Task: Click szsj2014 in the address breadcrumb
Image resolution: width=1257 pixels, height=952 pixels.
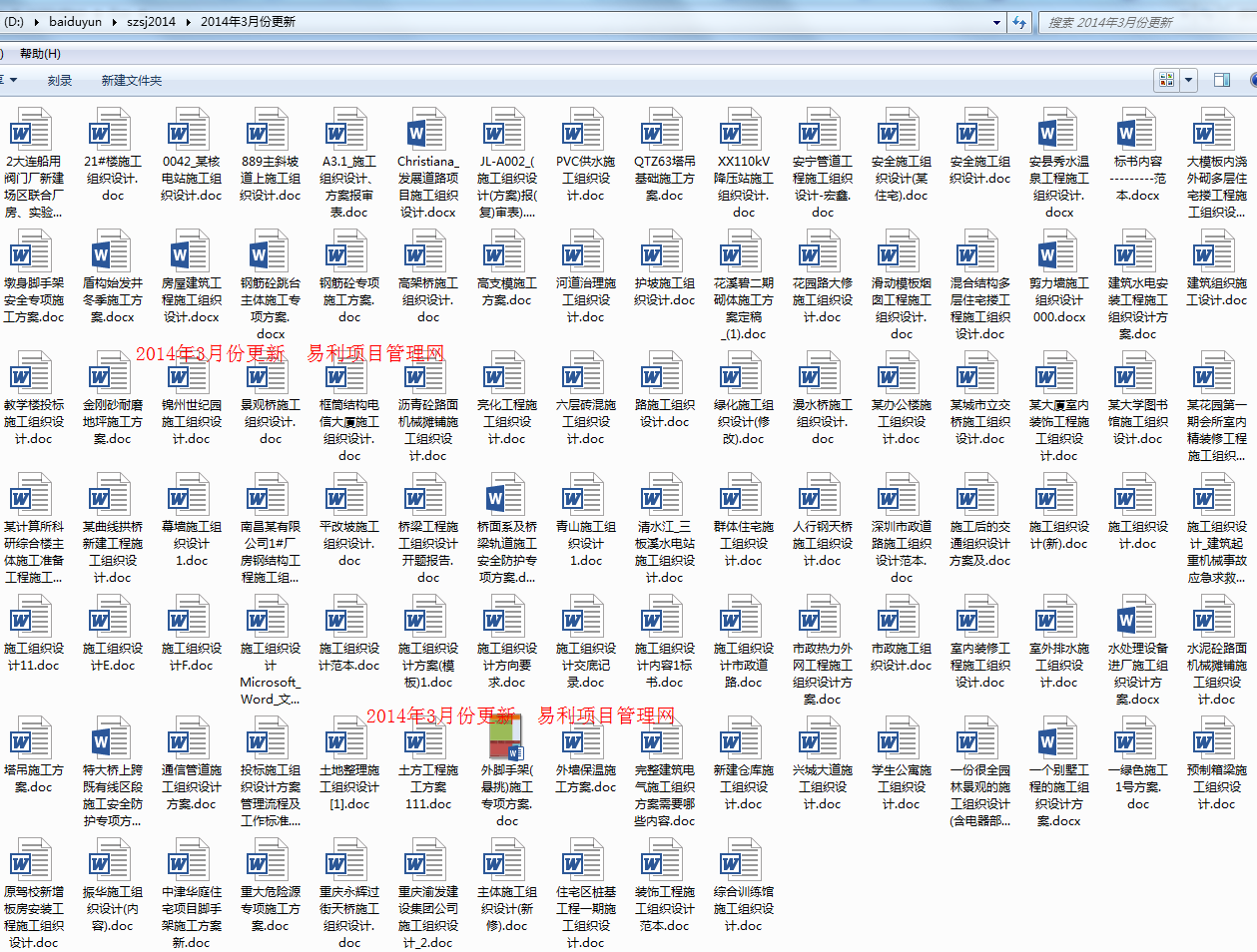Action: [151, 22]
